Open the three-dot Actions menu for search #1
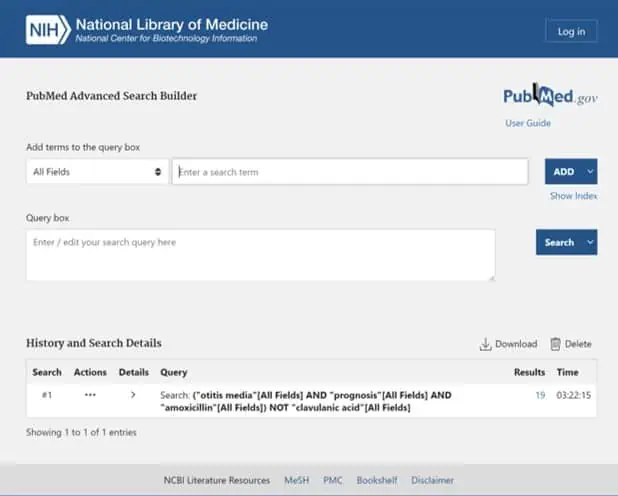The image size is (618, 496). (x=90, y=395)
